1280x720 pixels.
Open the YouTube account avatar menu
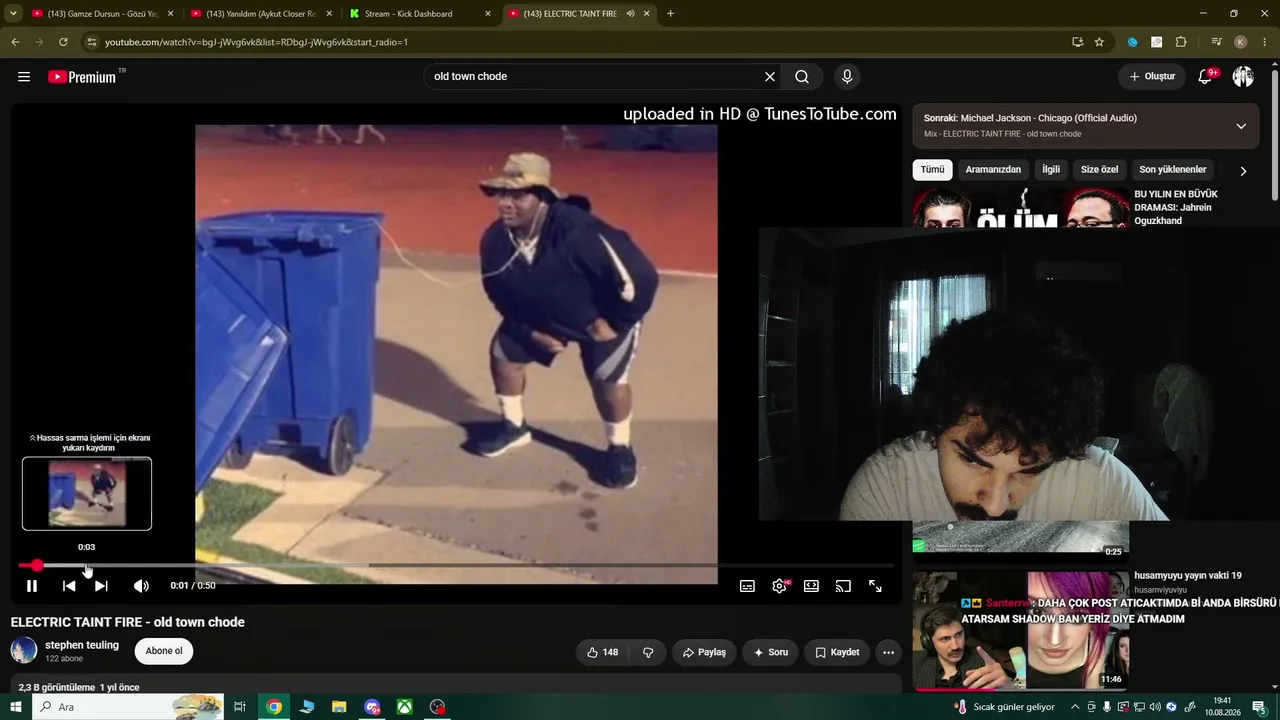pos(1243,77)
